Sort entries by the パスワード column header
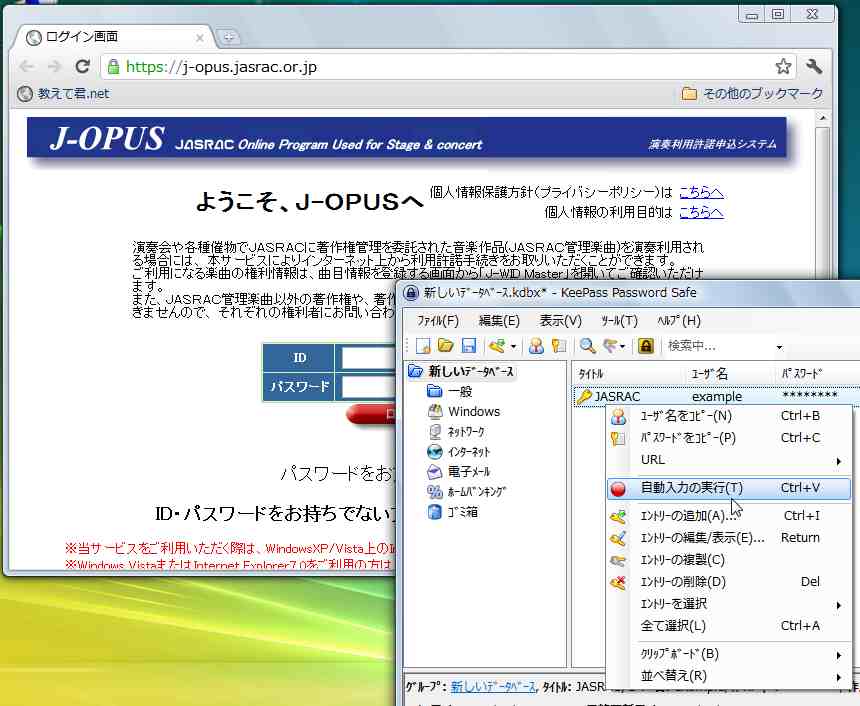860x706 pixels. pos(817,374)
